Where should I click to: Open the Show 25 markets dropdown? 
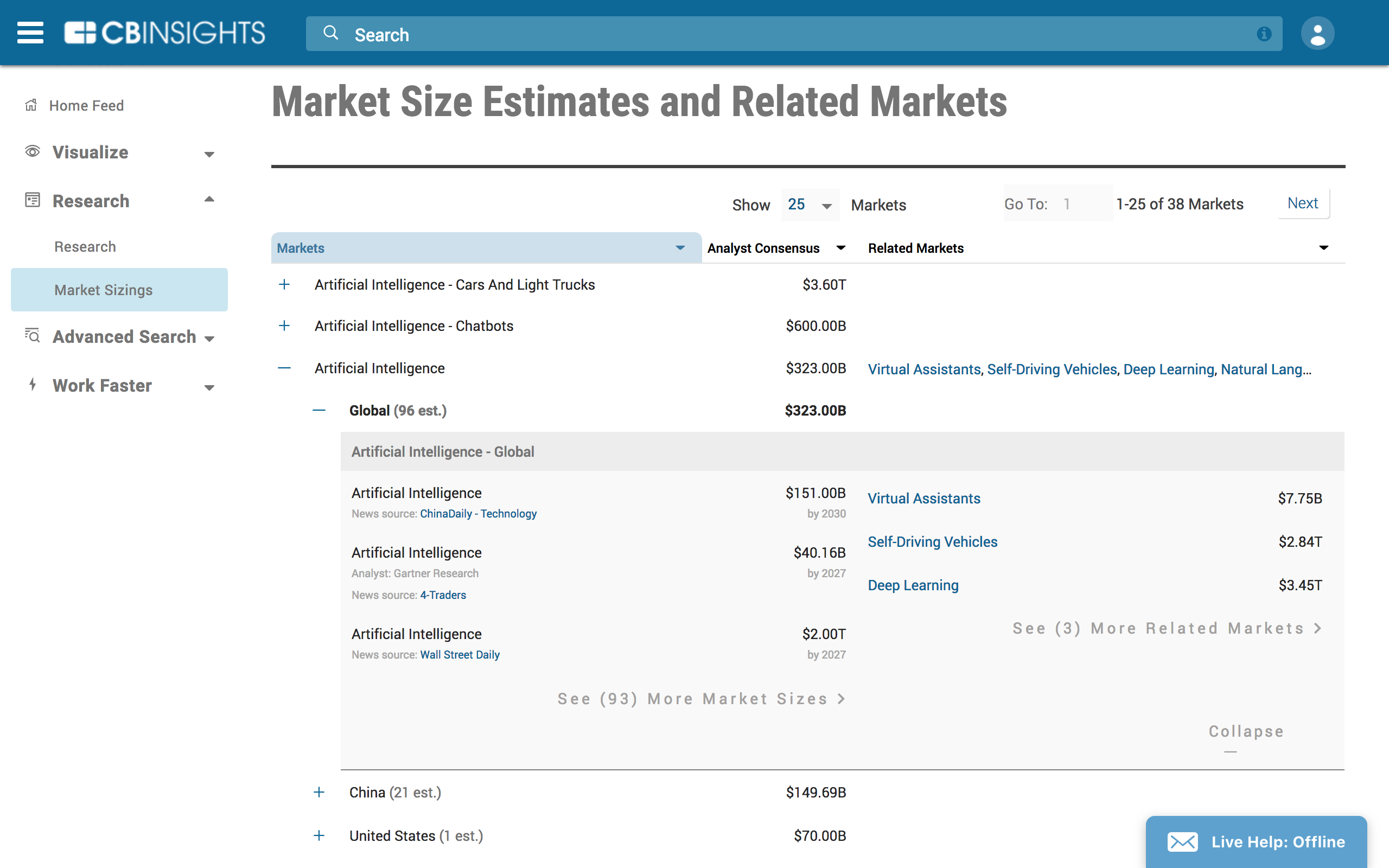point(810,205)
